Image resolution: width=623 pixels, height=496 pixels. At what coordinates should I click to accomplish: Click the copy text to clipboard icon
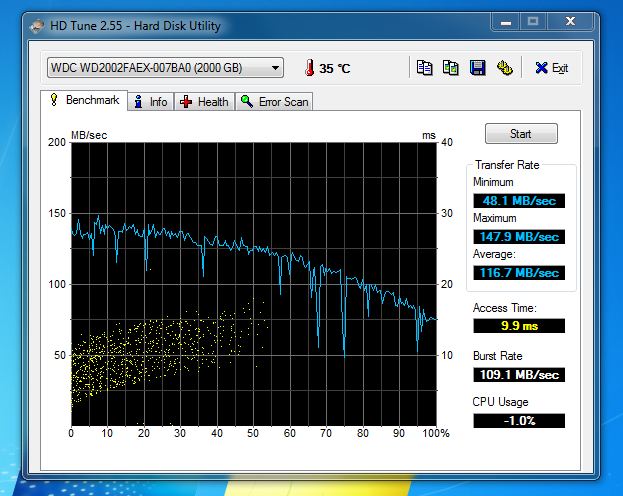click(x=424, y=68)
